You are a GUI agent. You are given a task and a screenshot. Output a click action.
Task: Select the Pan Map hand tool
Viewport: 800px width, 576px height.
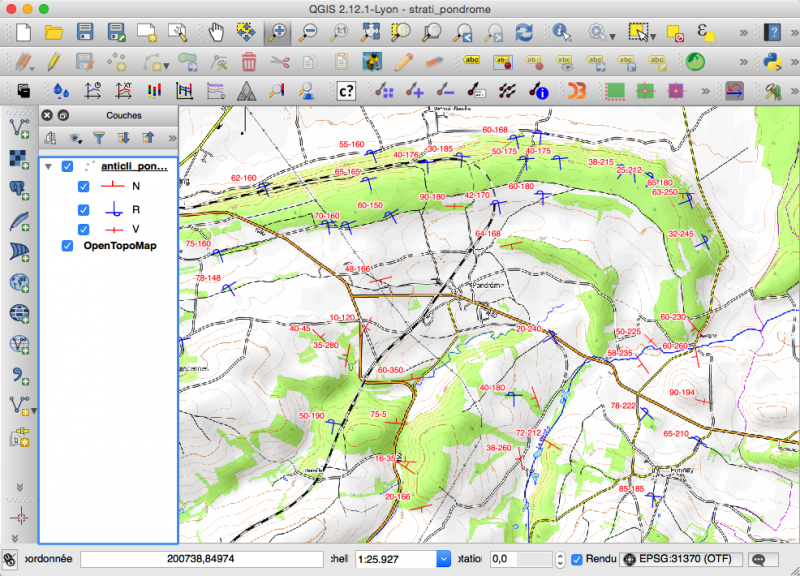coord(215,32)
